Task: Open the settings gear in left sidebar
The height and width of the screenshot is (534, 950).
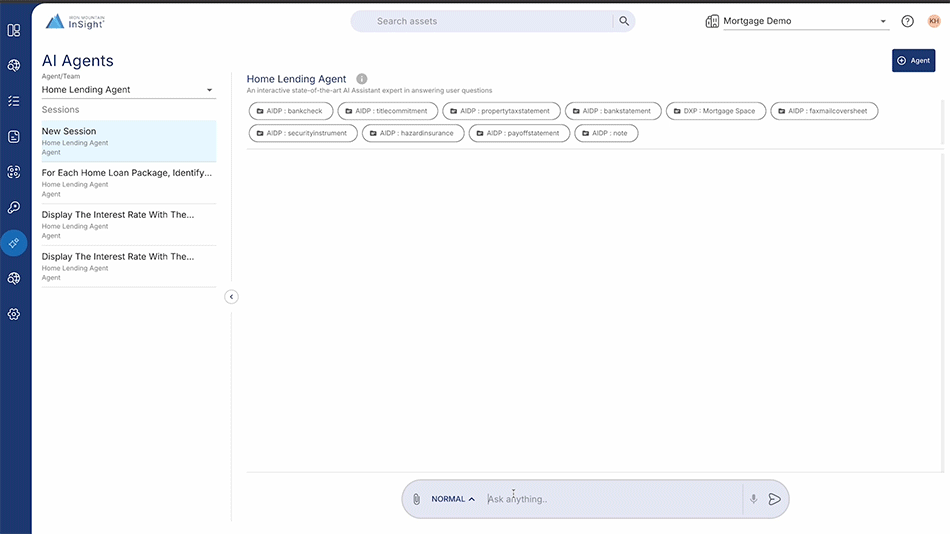Action: click(x=14, y=314)
